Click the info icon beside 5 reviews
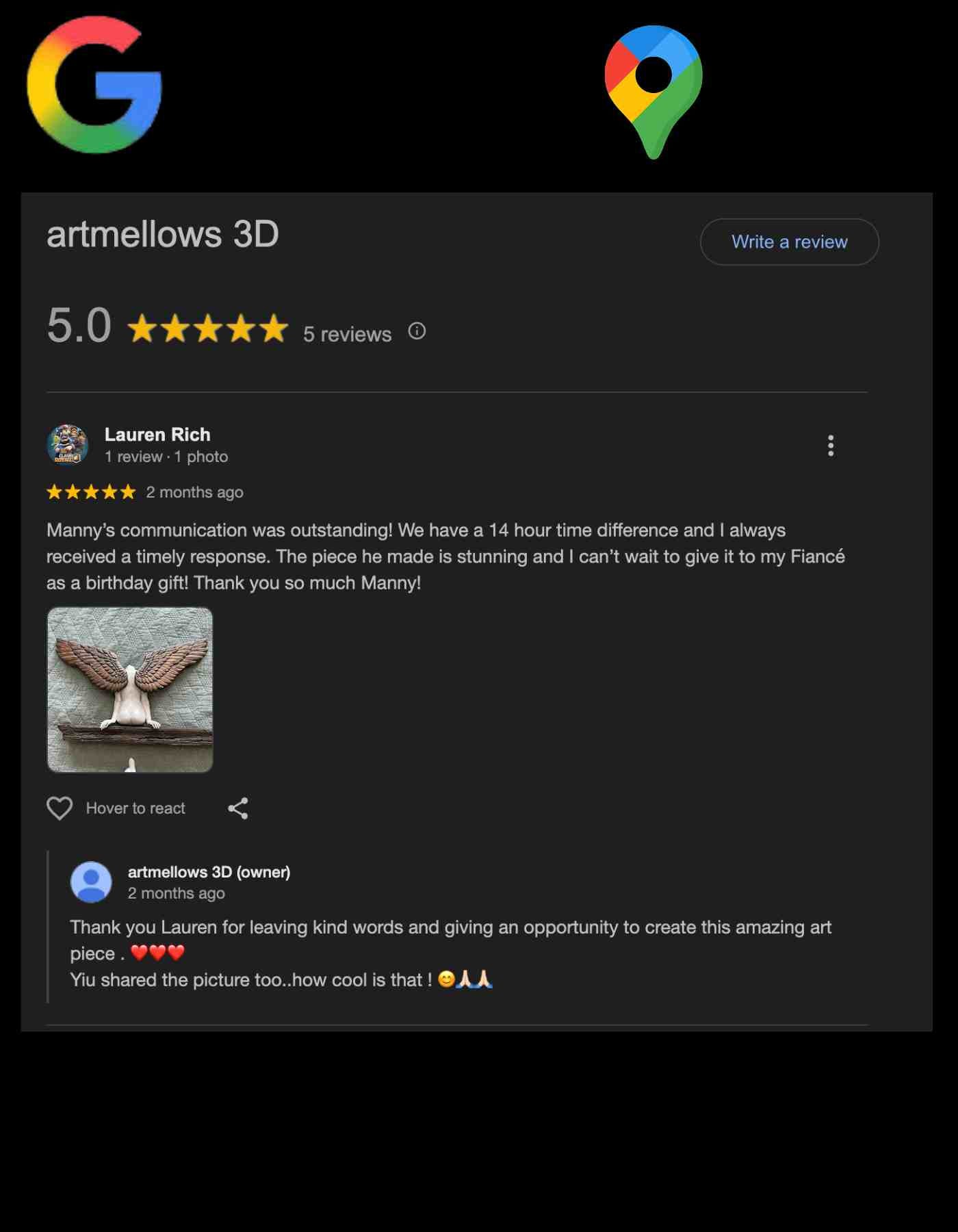Viewport: 958px width, 1232px height. pyautogui.click(x=417, y=331)
